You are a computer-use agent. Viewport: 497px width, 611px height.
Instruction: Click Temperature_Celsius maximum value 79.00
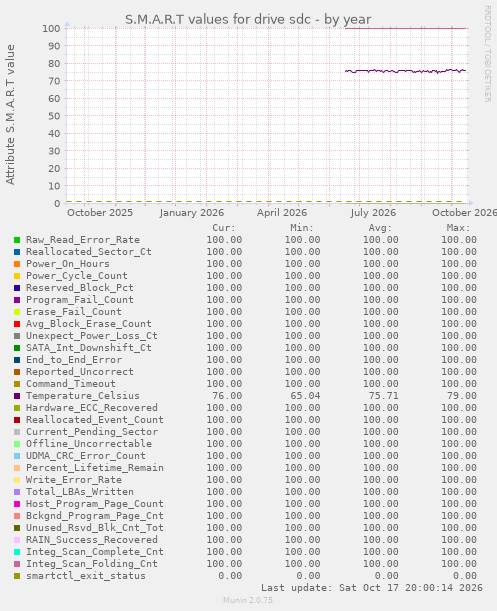(462, 396)
